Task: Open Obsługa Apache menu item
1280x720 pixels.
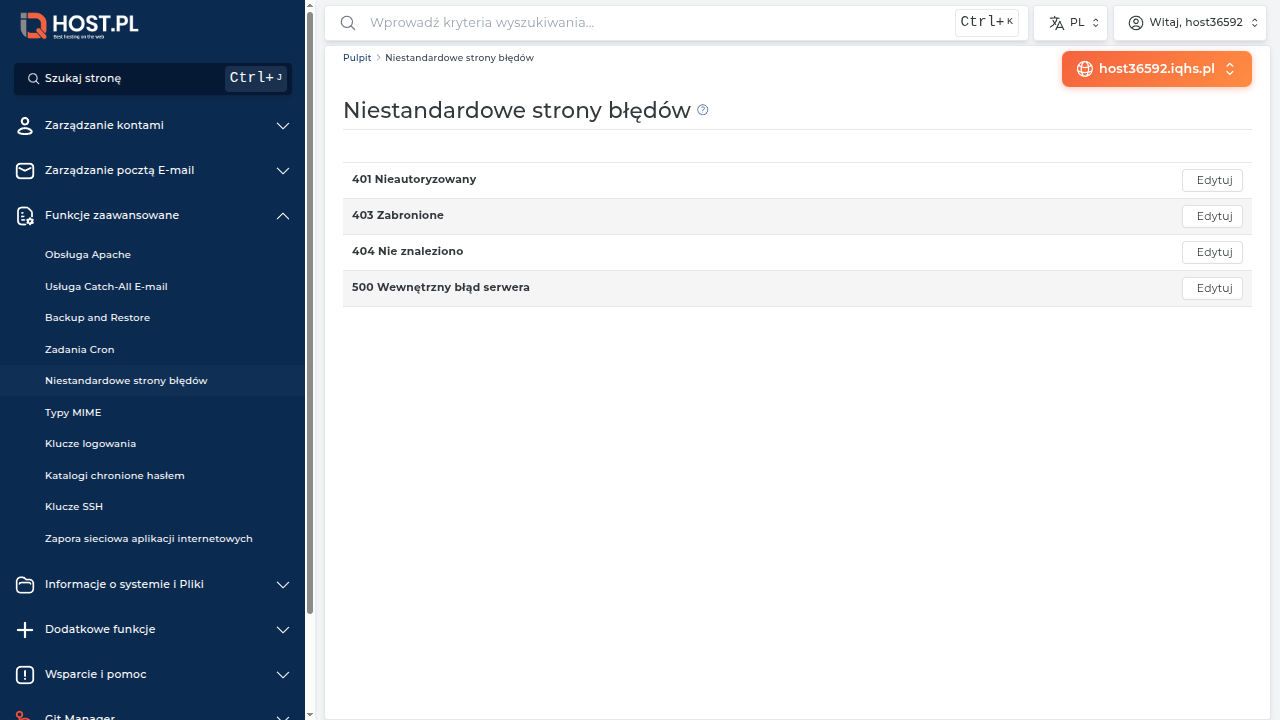Action: click(88, 255)
